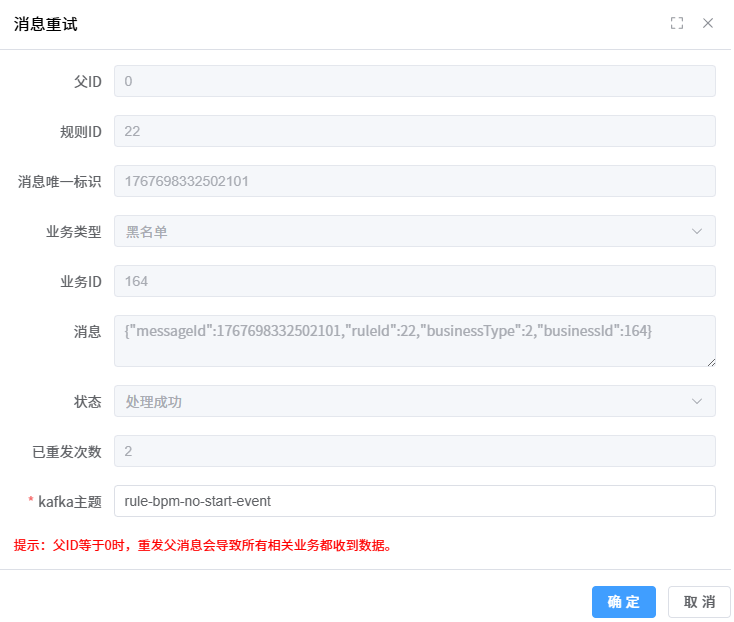Click the 消息唯一标识 input field
This screenshot has height=622, width=734.
415,181
